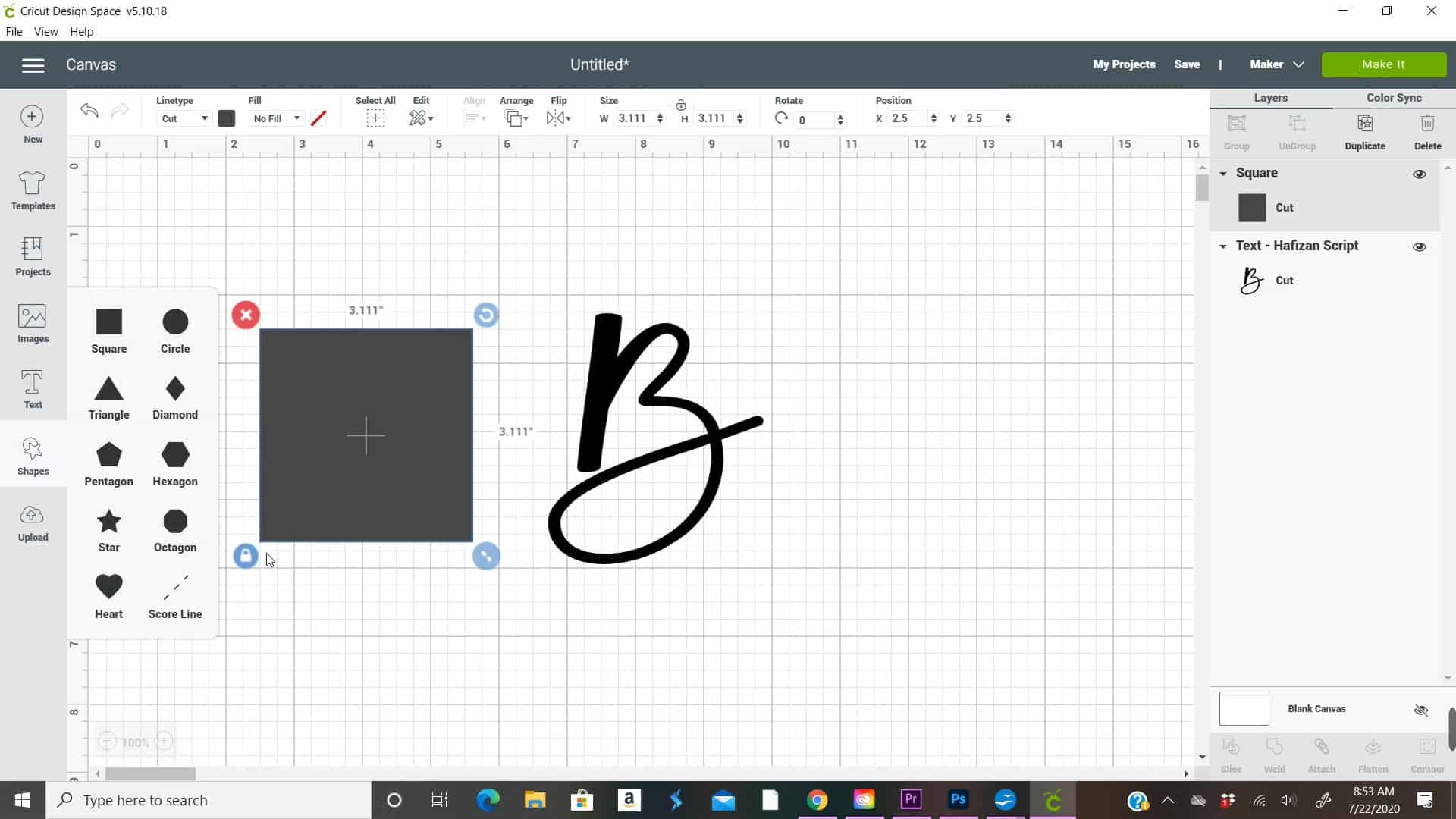1456x819 pixels.
Task: Click the Attach tool
Action: (x=1321, y=756)
